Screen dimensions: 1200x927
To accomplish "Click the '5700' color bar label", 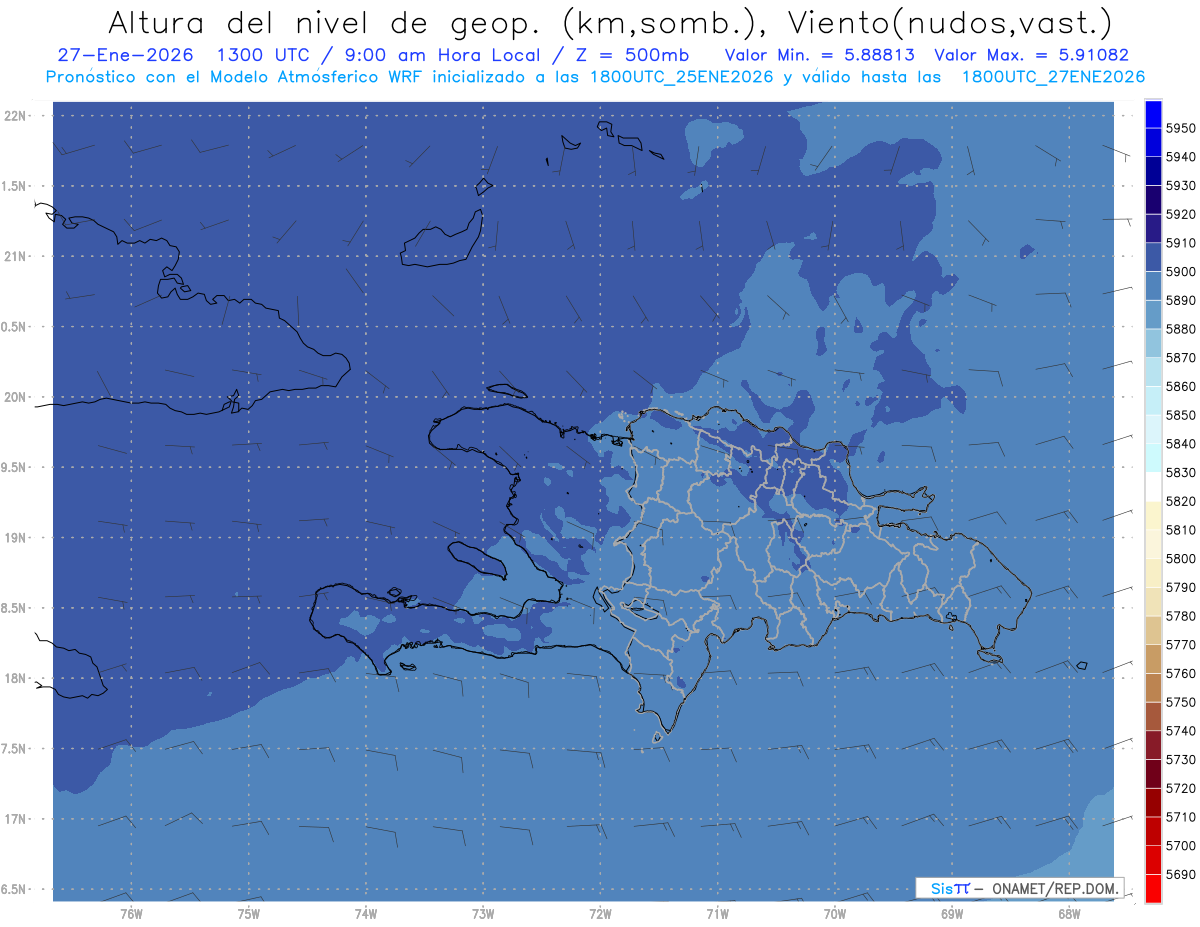I will (1180, 846).
